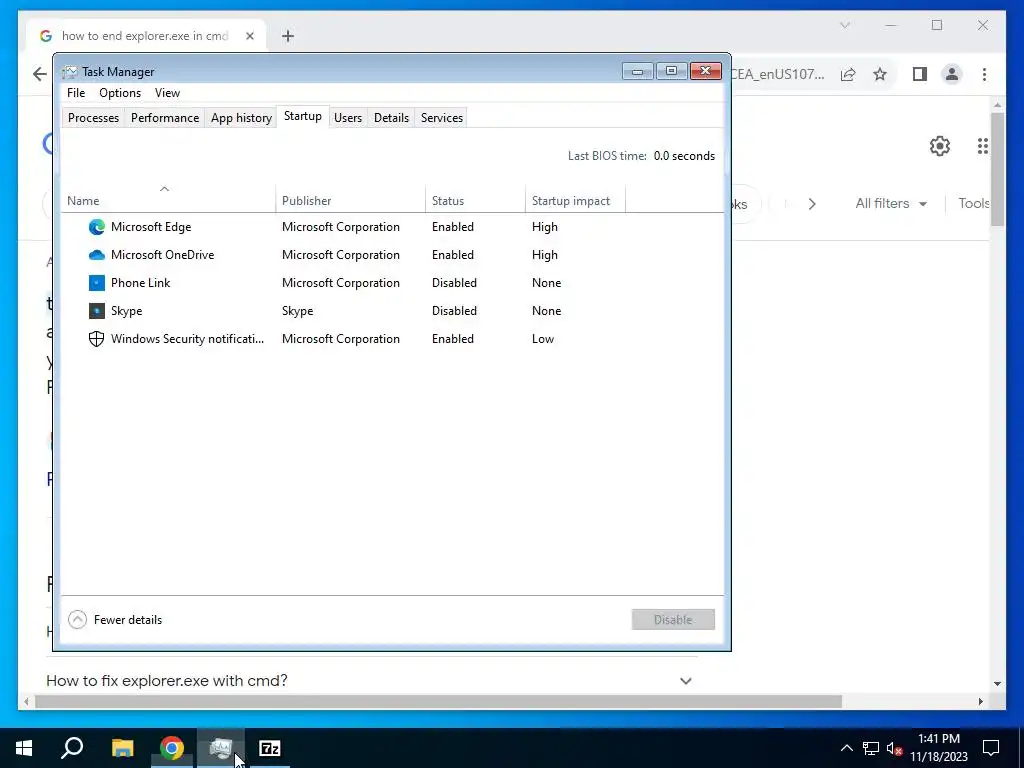Viewport: 1024px width, 768px height.
Task: Click the scroll down arrow in Chrome
Action: click(x=997, y=684)
